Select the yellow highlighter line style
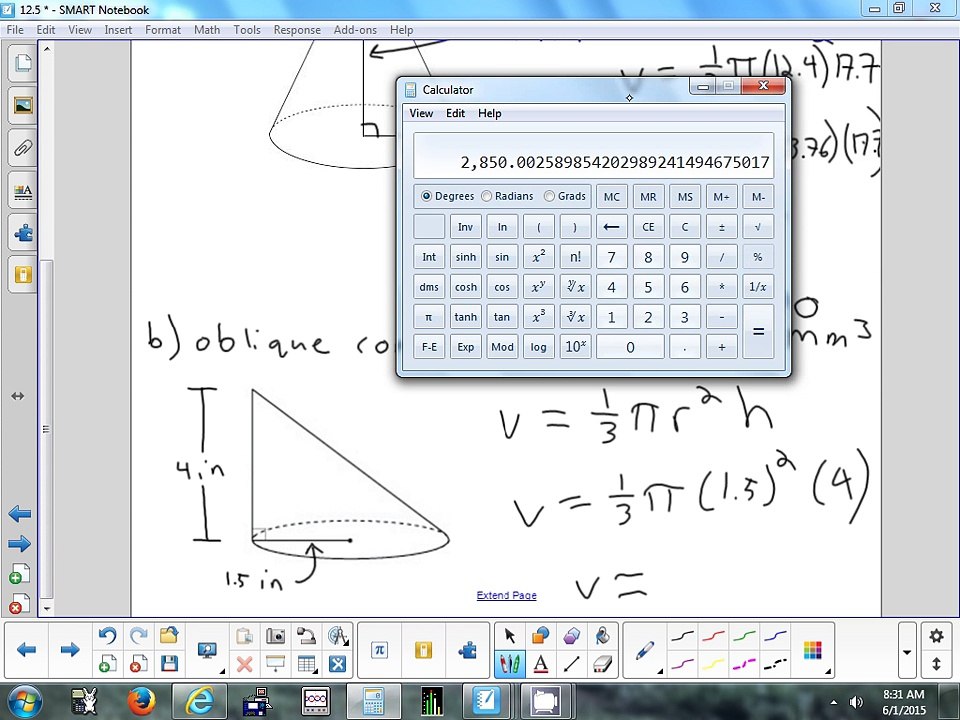Image resolution: width=960 pixels, height=720 pixels. tap(713, 664)
